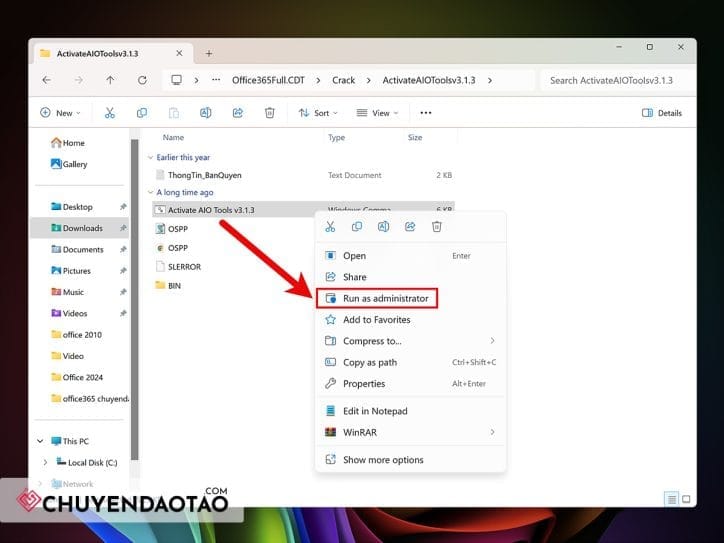724x543 pixels.
Task: Collapse the Earlier this year group
Action: click(x=151, y=157)
